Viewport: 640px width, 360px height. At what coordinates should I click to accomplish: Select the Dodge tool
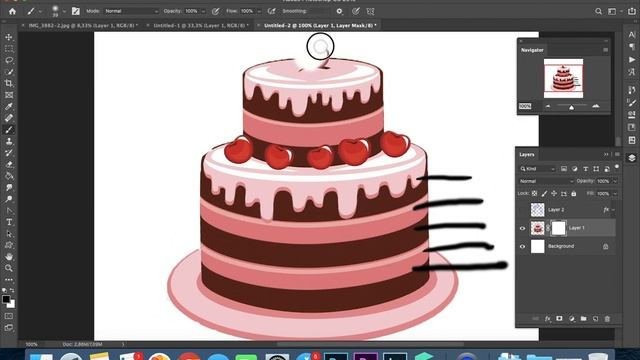9,199
